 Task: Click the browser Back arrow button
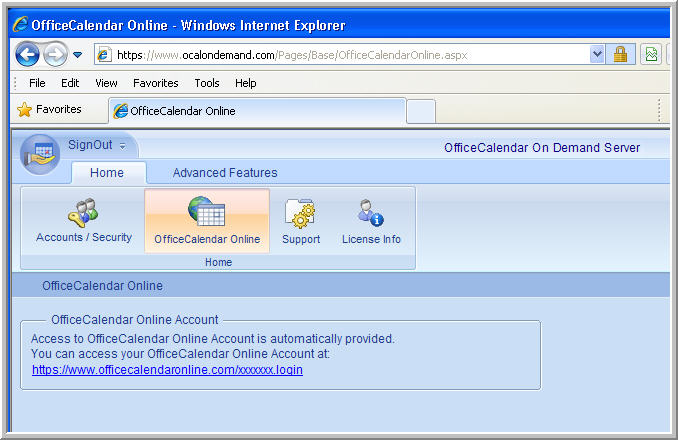27,54
